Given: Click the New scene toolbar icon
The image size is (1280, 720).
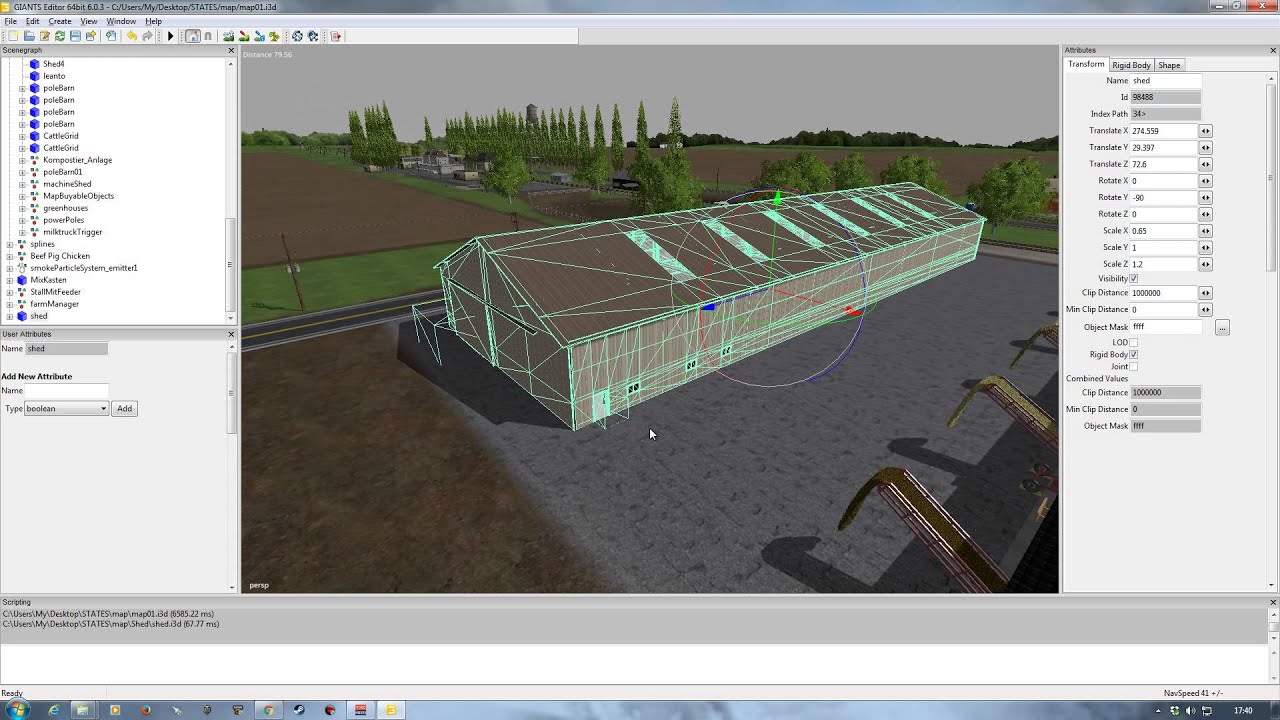Looking at the screenshot, I should pyautogui.click(x=13, y=36).
